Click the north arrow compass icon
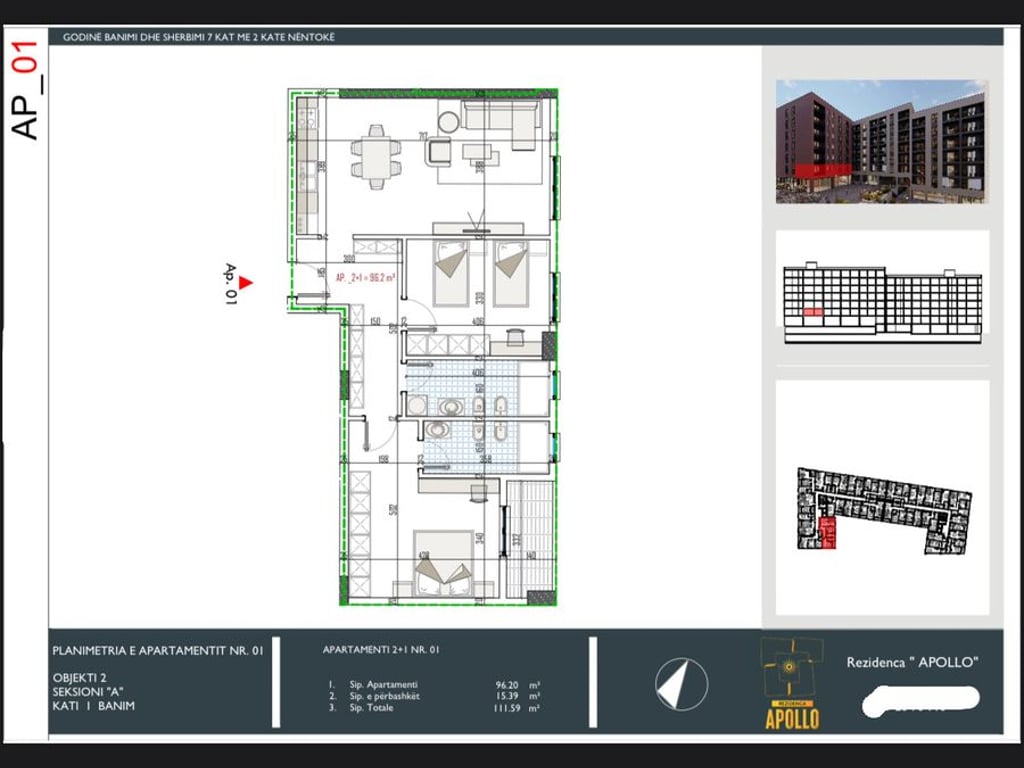The width and height of the screenshot is (1024, 768). (x=681, y=684)
